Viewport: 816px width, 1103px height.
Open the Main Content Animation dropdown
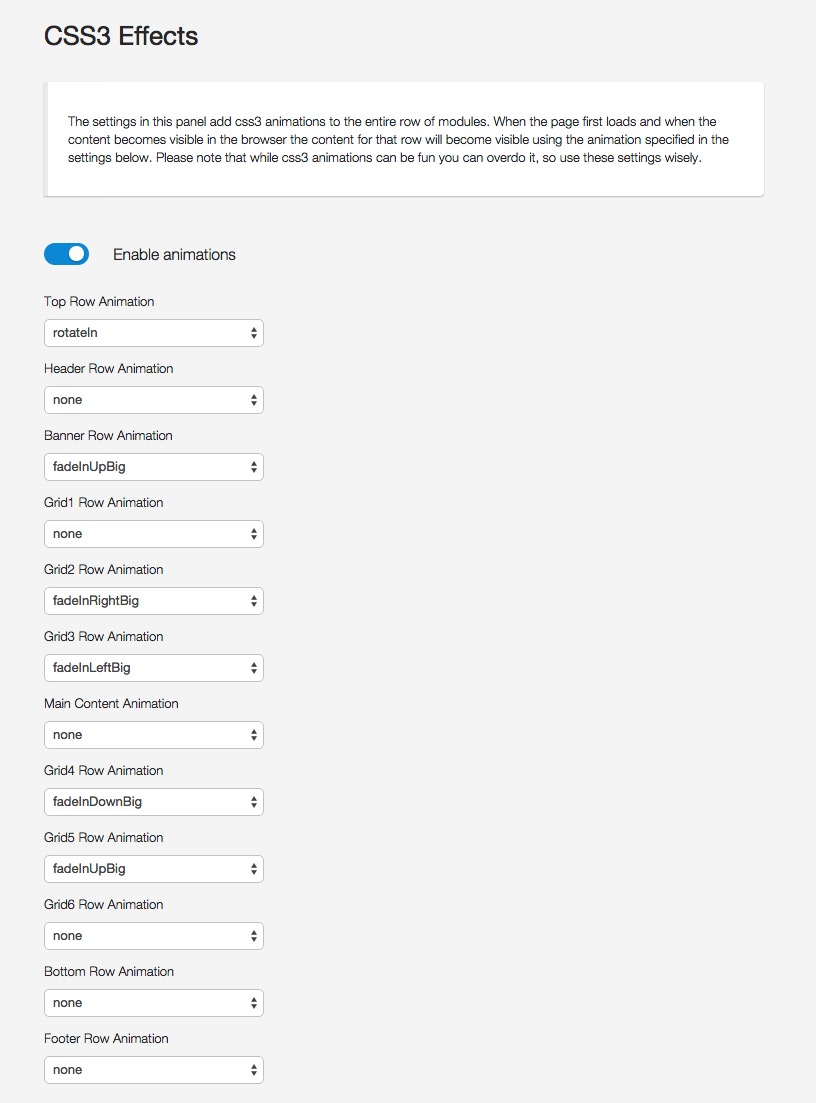[154, 735]
